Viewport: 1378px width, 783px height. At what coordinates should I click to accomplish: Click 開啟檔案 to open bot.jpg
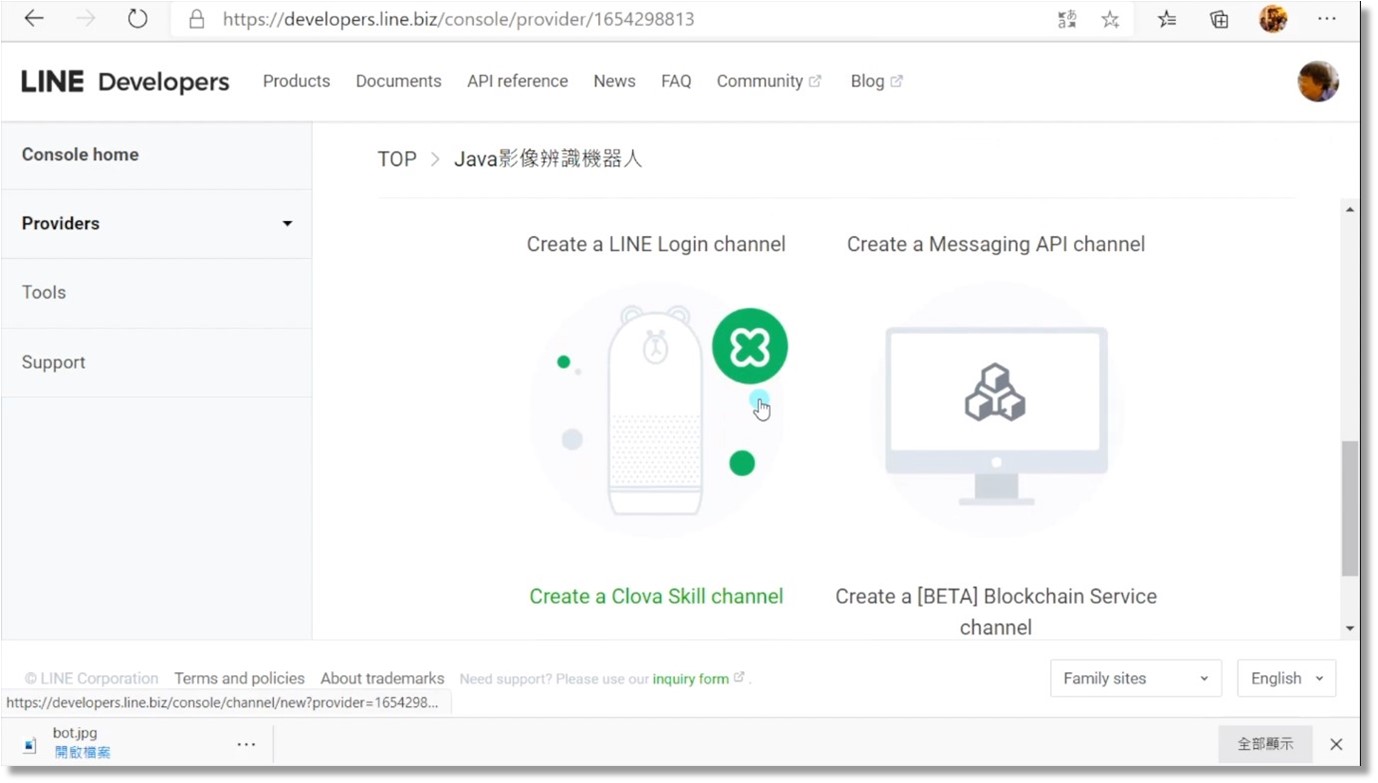pyautogui.click(x=82, y=753)
